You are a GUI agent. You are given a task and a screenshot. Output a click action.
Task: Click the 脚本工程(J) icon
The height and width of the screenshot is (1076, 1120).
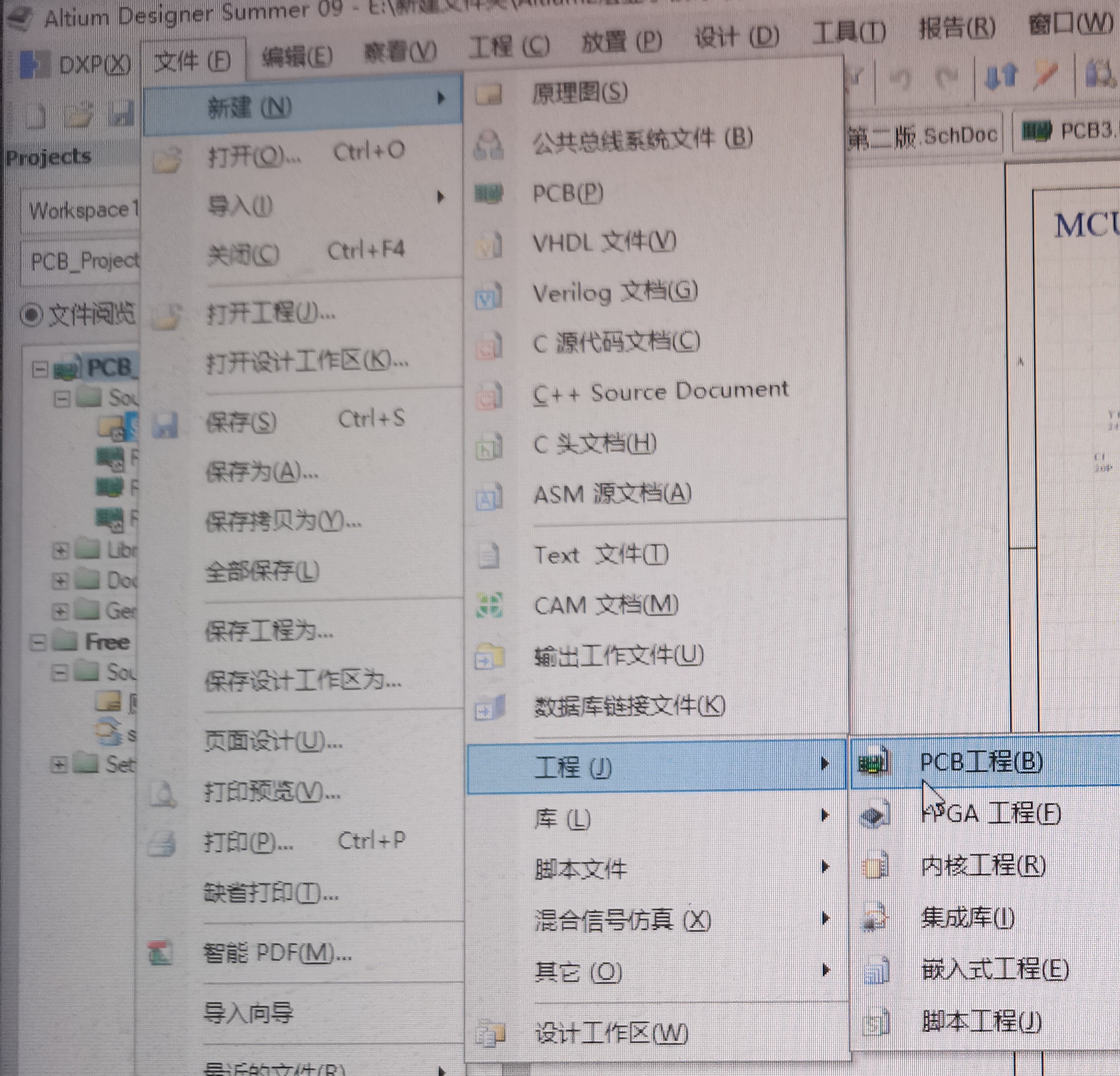(876, 1023)
